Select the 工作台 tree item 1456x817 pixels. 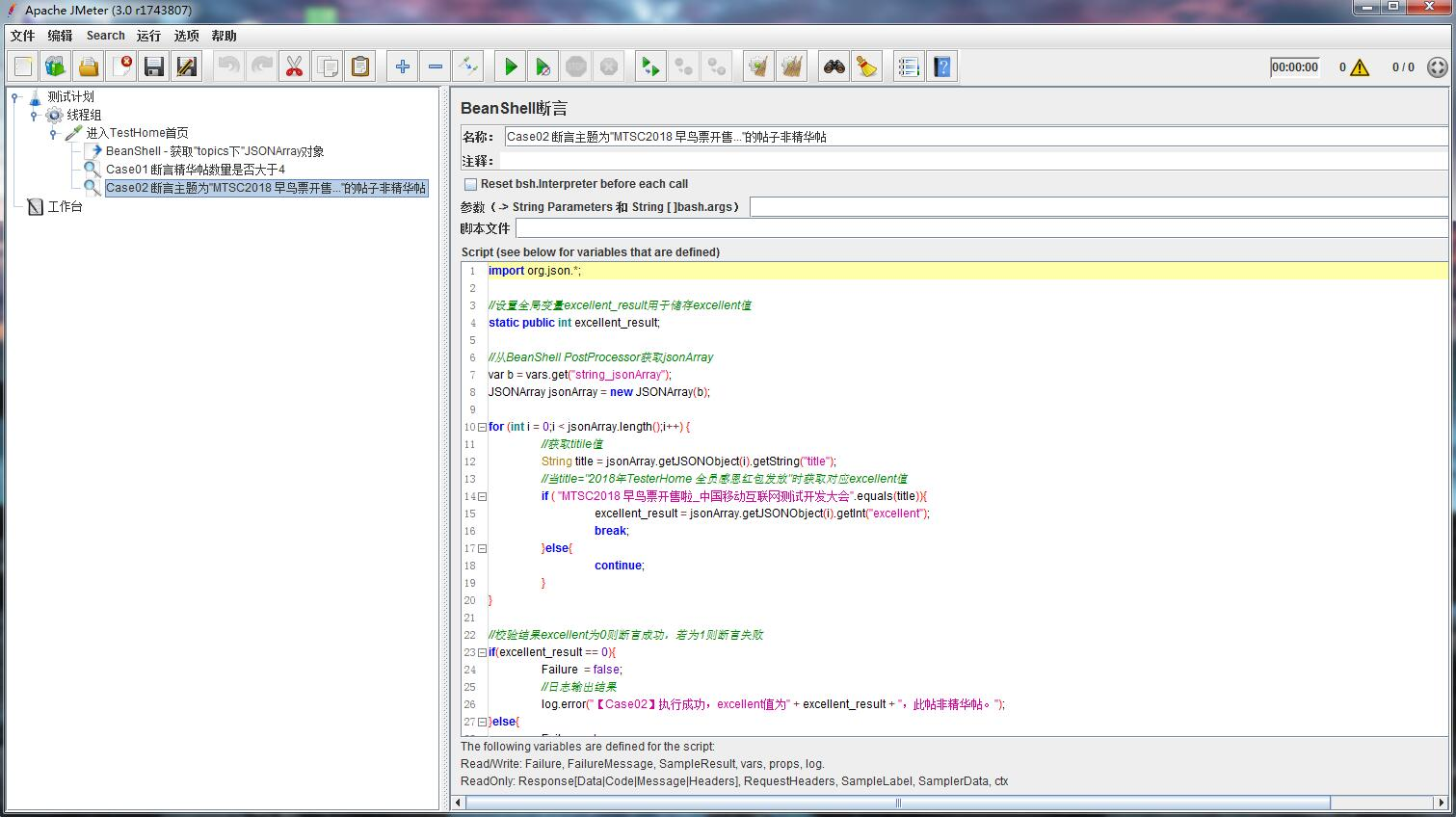point(65,206)
